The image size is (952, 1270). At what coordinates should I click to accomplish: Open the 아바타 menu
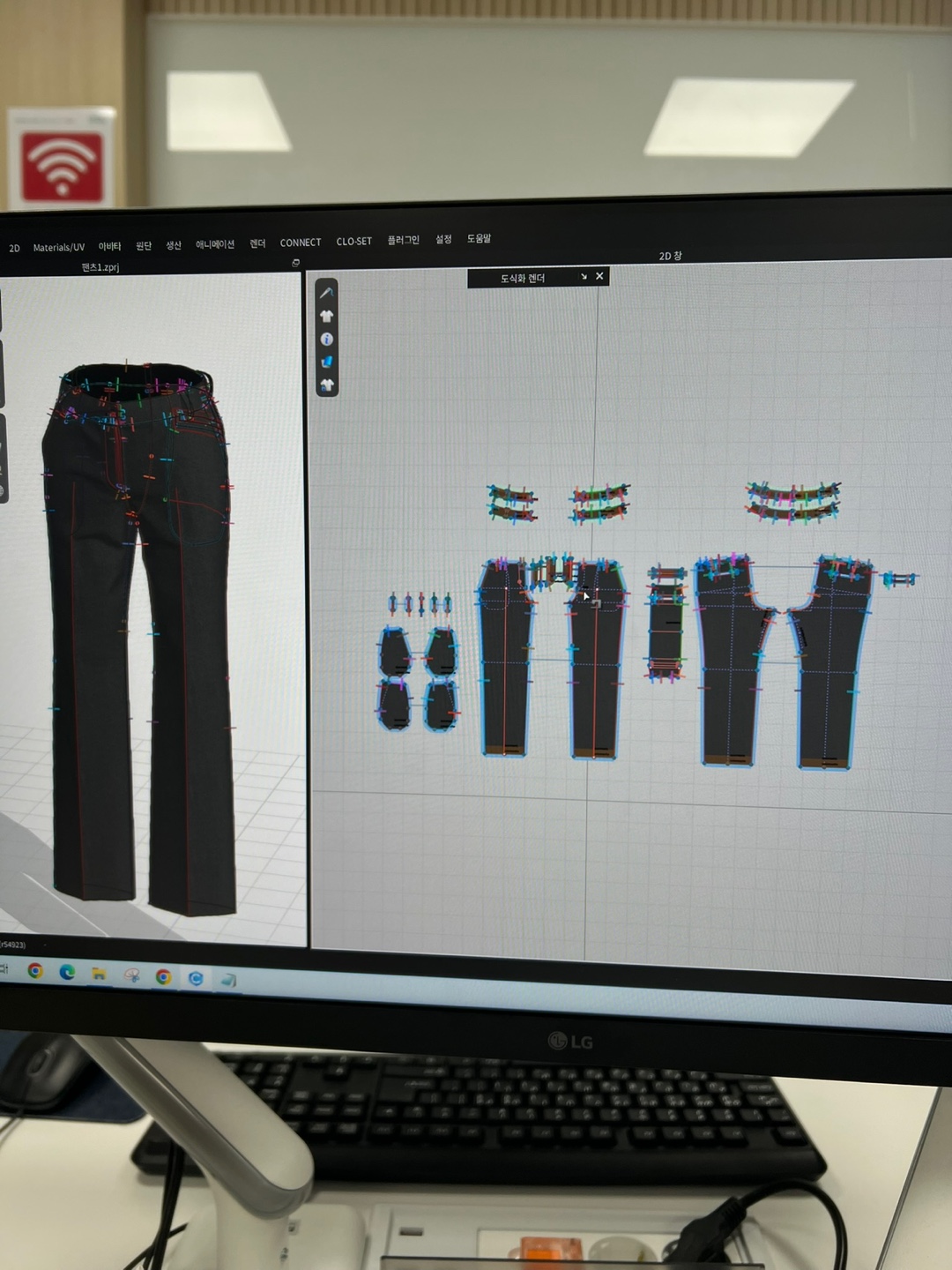[x=109, y=247]
